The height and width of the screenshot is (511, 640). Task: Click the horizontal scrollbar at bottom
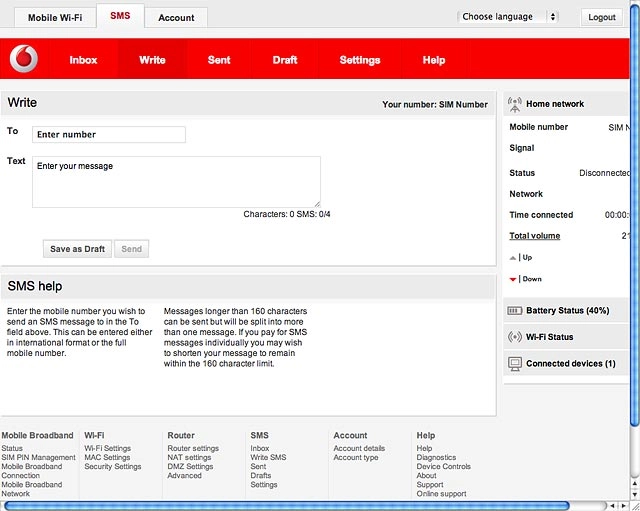(x=286, y=506)
